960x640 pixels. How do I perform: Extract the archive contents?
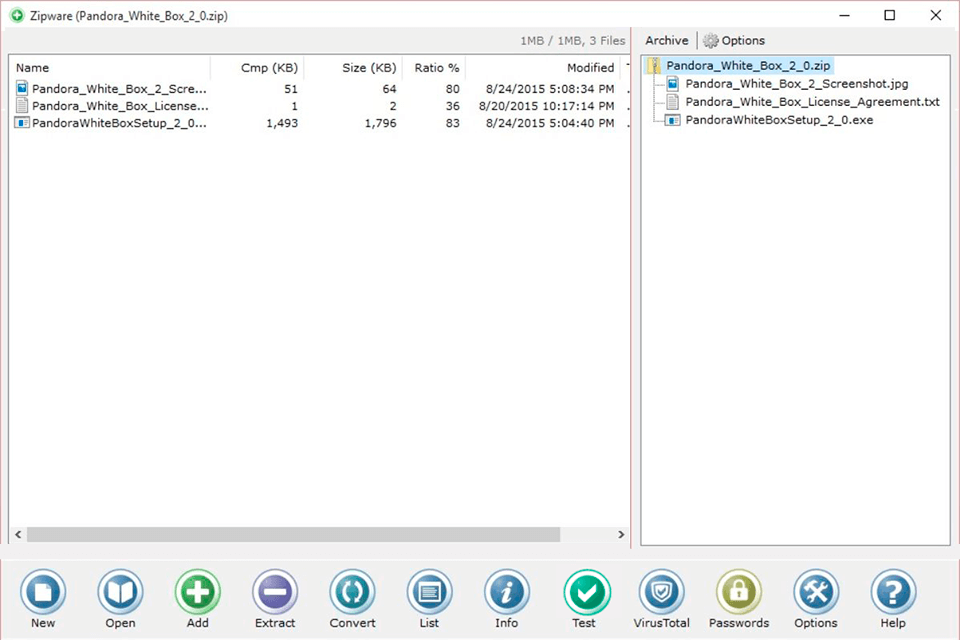274,598
